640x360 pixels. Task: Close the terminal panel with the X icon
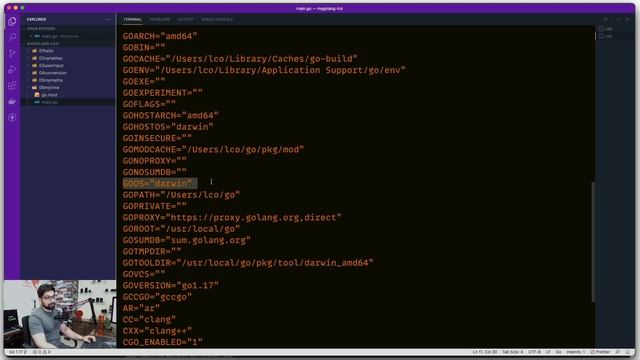(x=627, y=19)
